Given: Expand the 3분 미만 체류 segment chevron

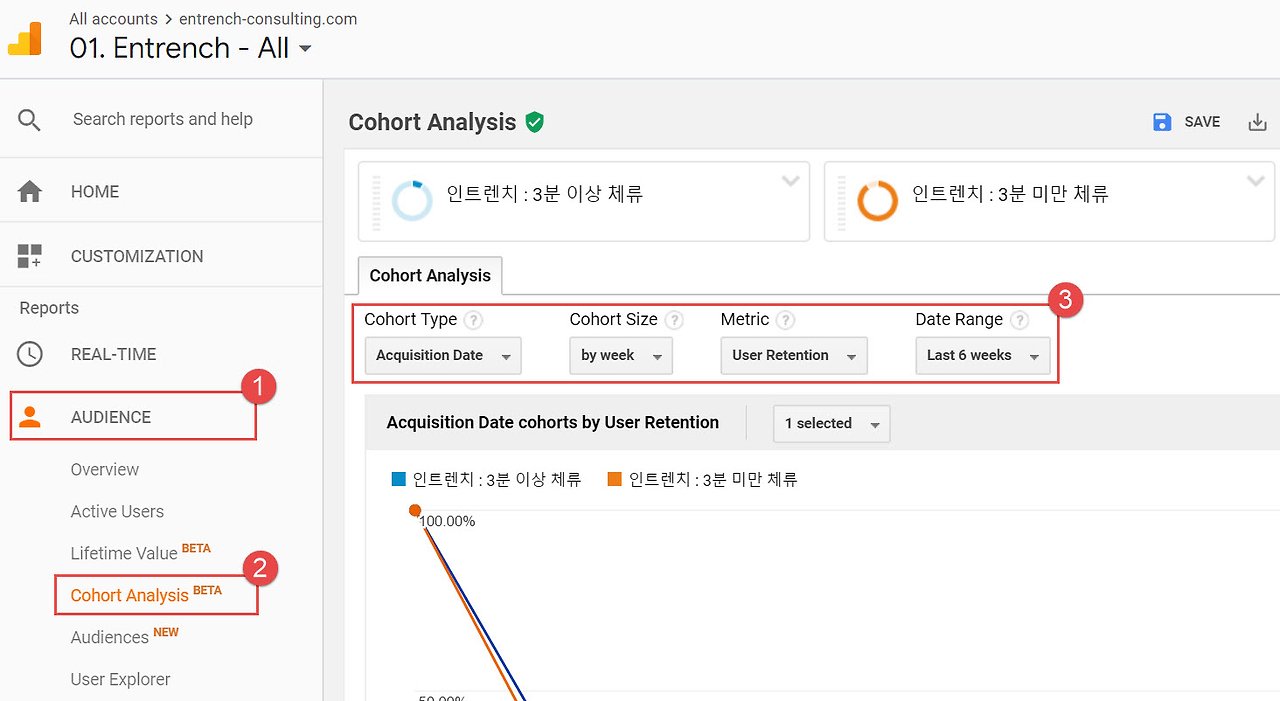Looking at the screenshot, I should pyautogui.click(x=1256, y=181).
